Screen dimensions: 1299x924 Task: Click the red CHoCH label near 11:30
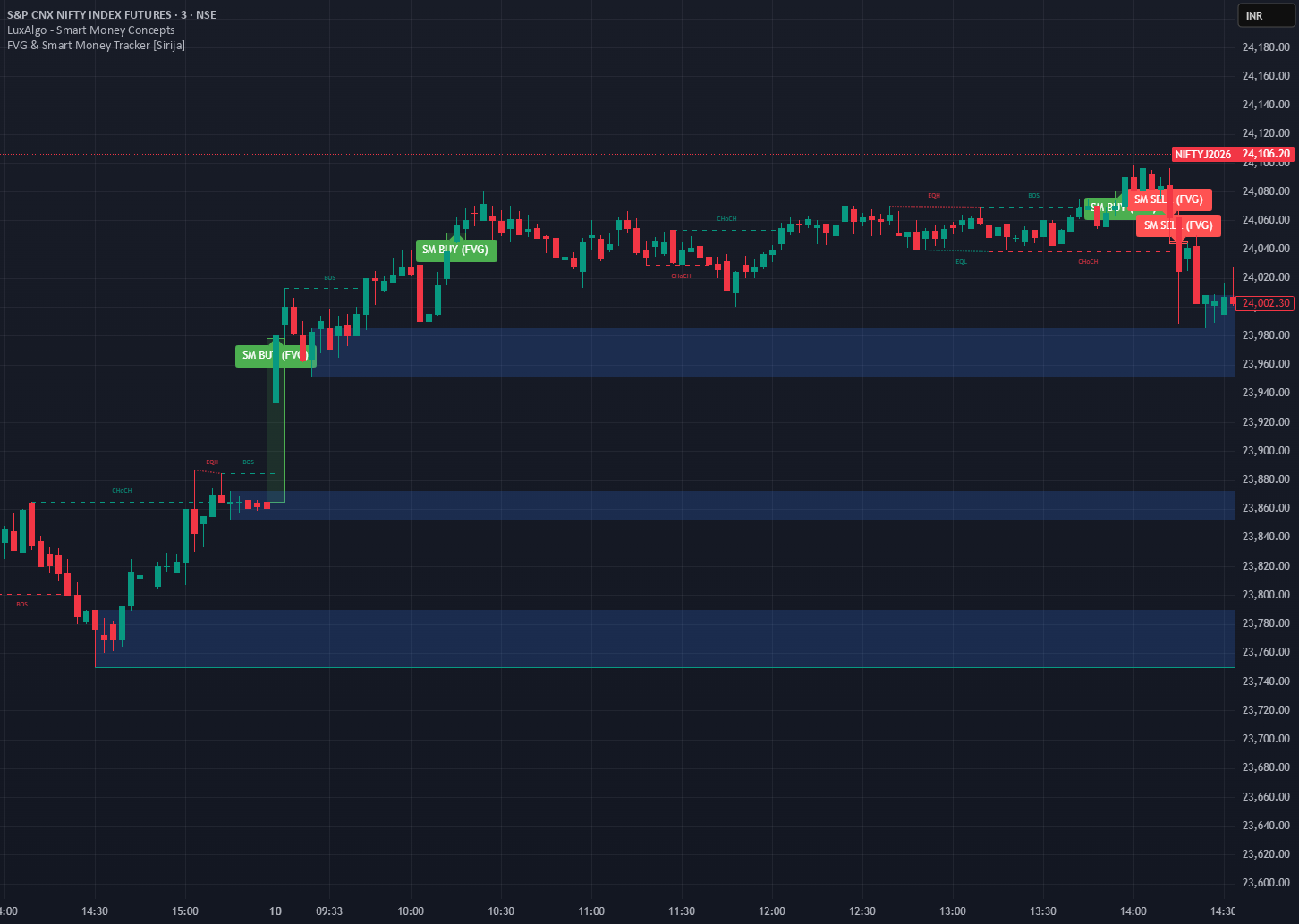(682, 276)
